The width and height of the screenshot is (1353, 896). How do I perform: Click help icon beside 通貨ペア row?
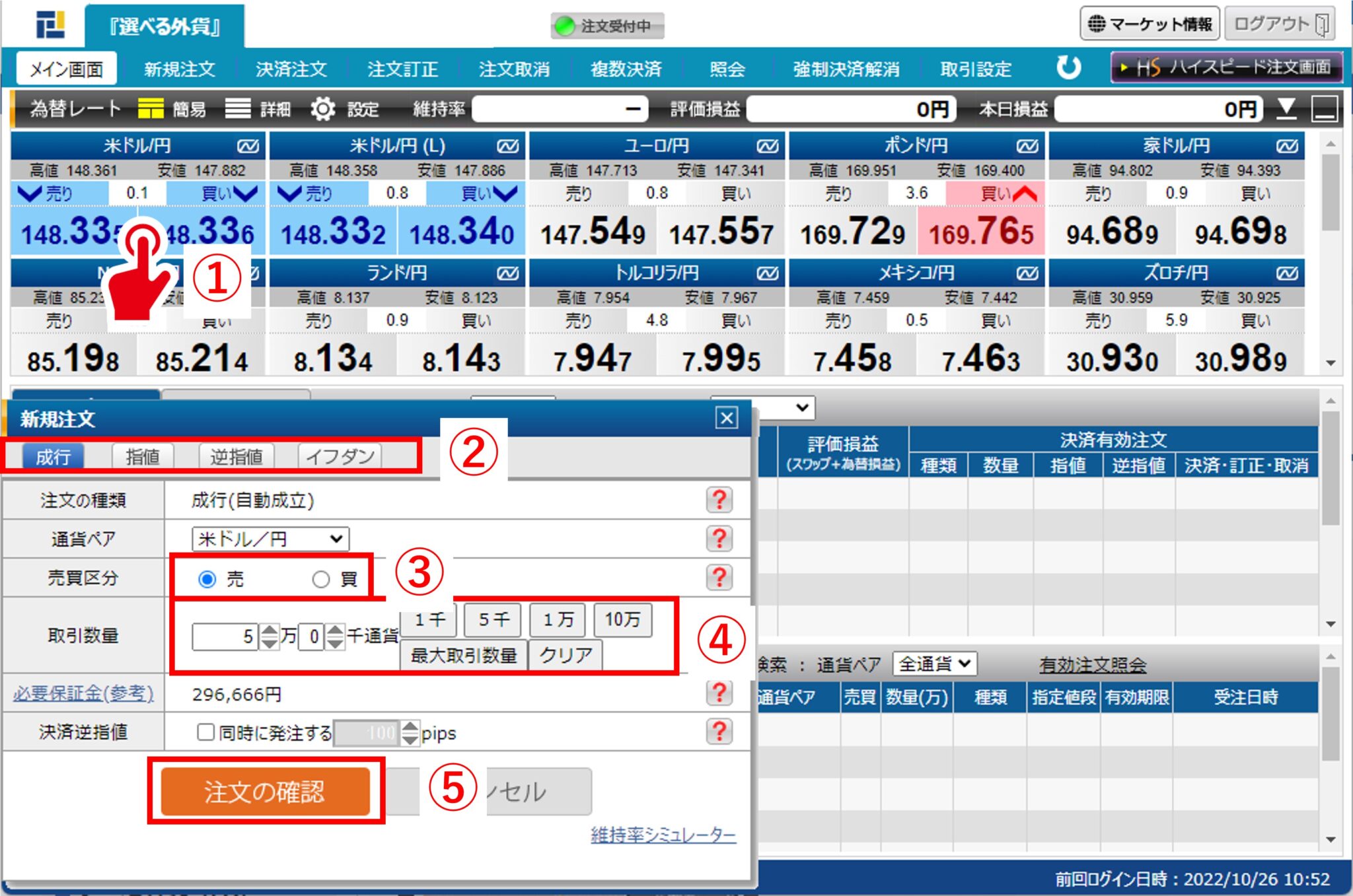pos(719,539)
